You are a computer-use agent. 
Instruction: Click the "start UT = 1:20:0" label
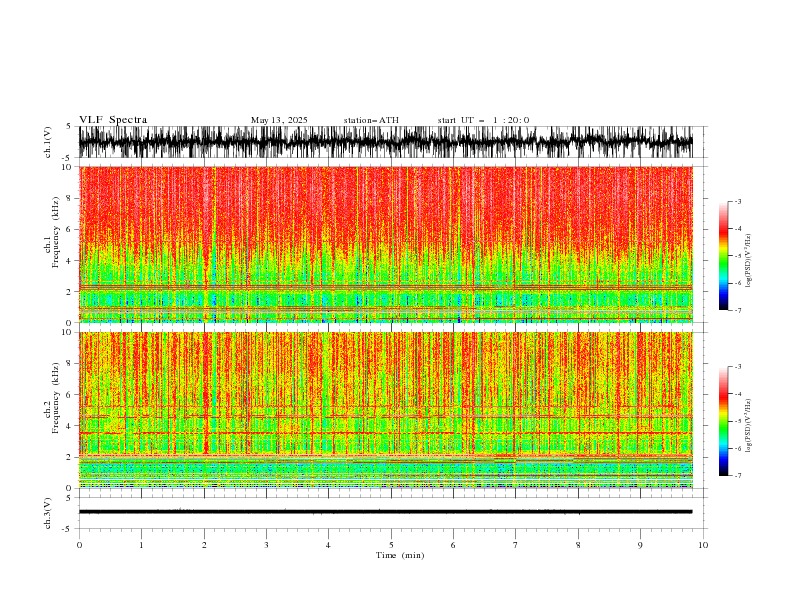pos(483,120)
